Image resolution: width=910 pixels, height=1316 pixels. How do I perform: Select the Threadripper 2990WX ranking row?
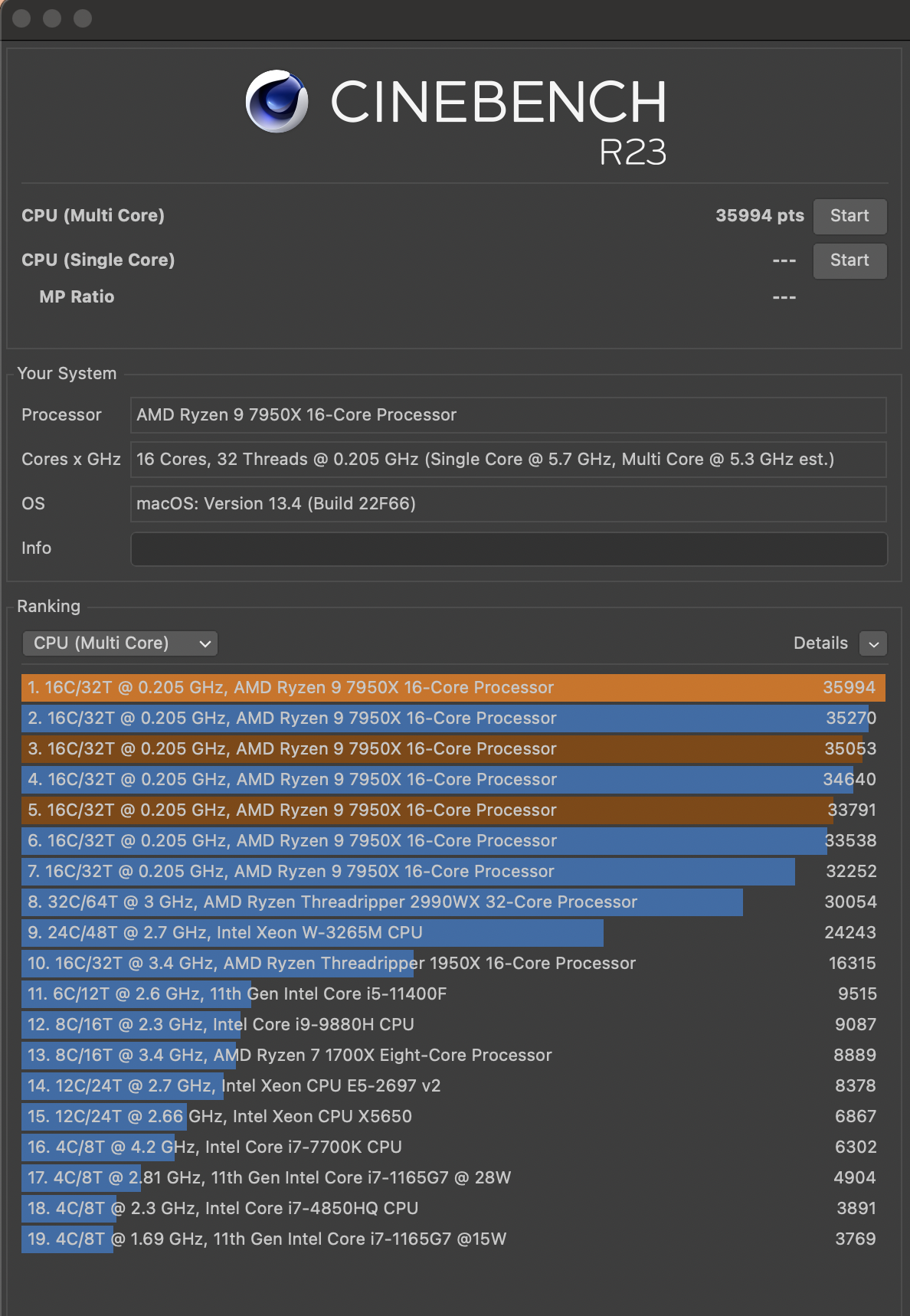tap(453, 902)
